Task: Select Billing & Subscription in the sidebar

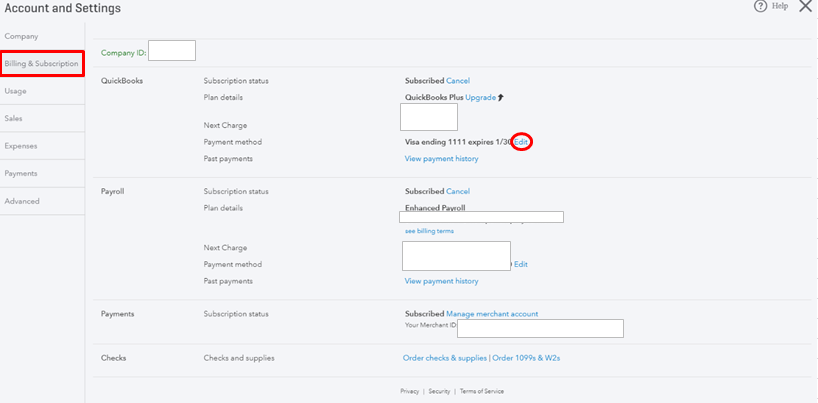Action: pyautogui.click(x=42, y=64)
